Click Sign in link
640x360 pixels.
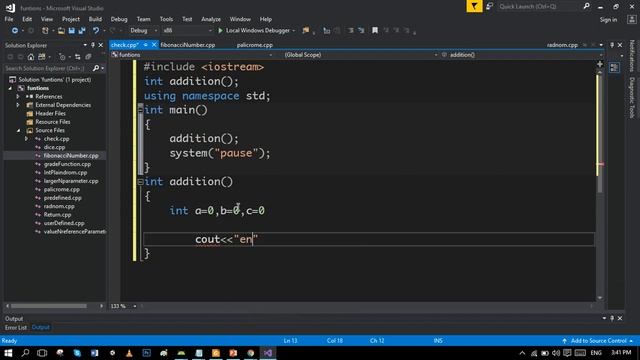point(608,20)
